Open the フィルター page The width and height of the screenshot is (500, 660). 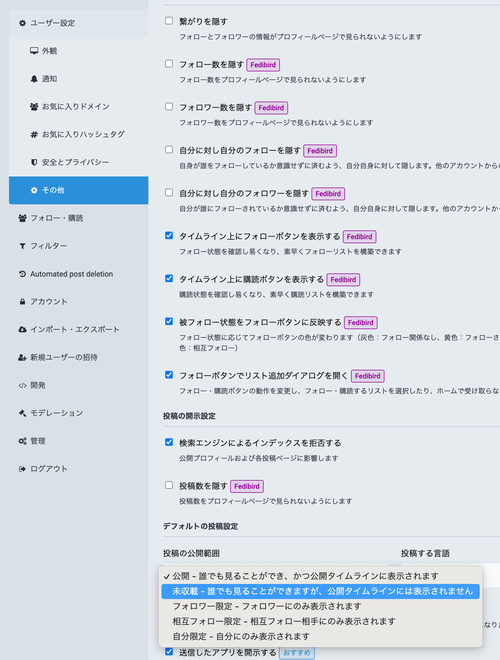[x=79, y=246]
